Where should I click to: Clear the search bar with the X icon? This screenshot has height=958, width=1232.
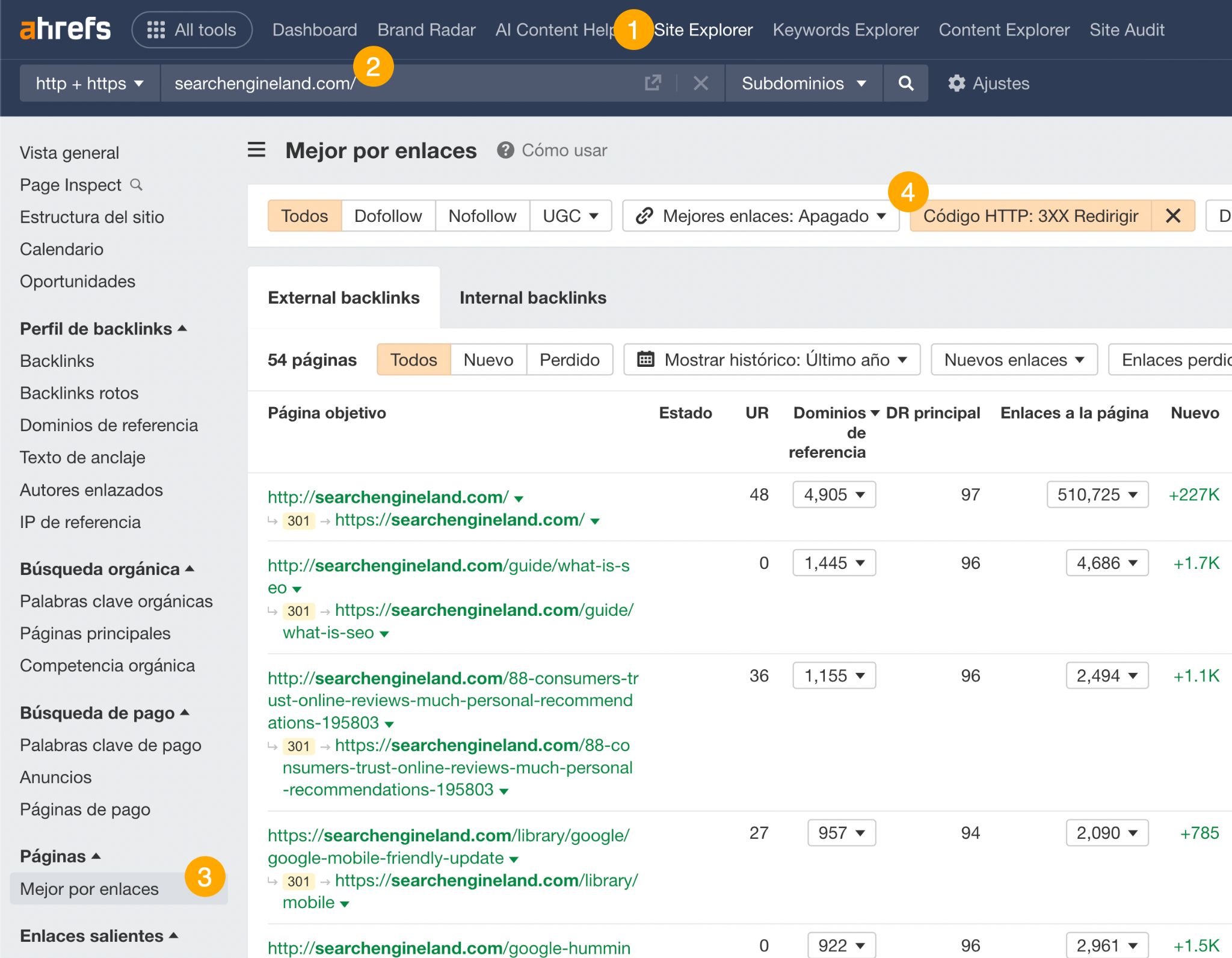click(x=701, y=84)
